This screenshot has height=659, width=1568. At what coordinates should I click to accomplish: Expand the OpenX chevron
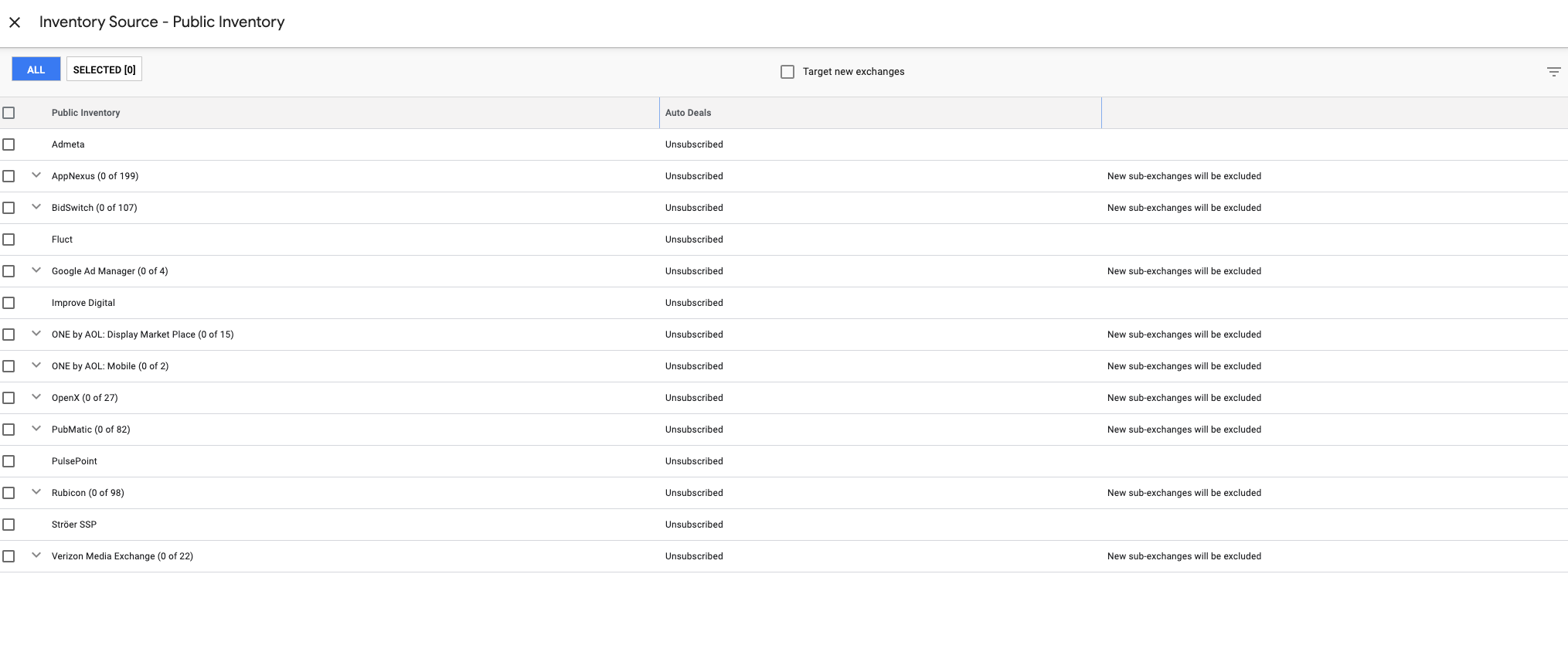(36, 397)
